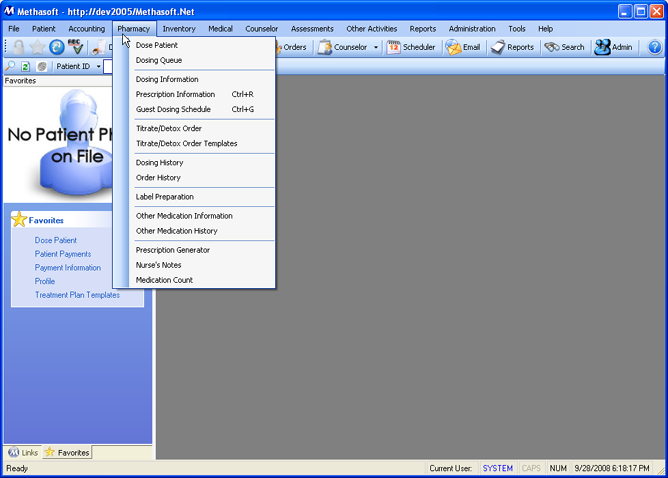
Task: Click the date and time in status bar
Action: coord(612,468)
